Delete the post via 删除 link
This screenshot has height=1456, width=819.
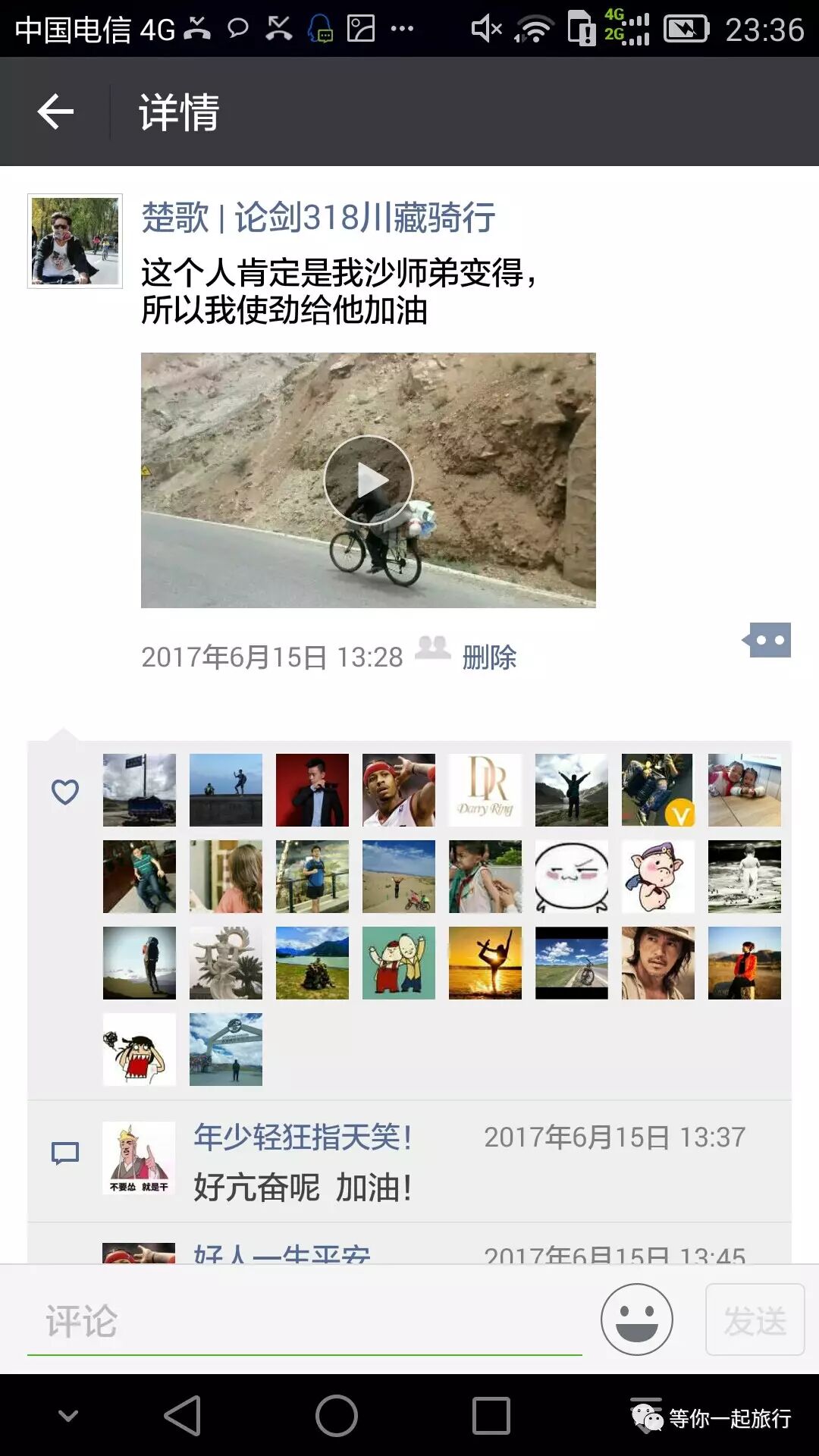[489, 657]
